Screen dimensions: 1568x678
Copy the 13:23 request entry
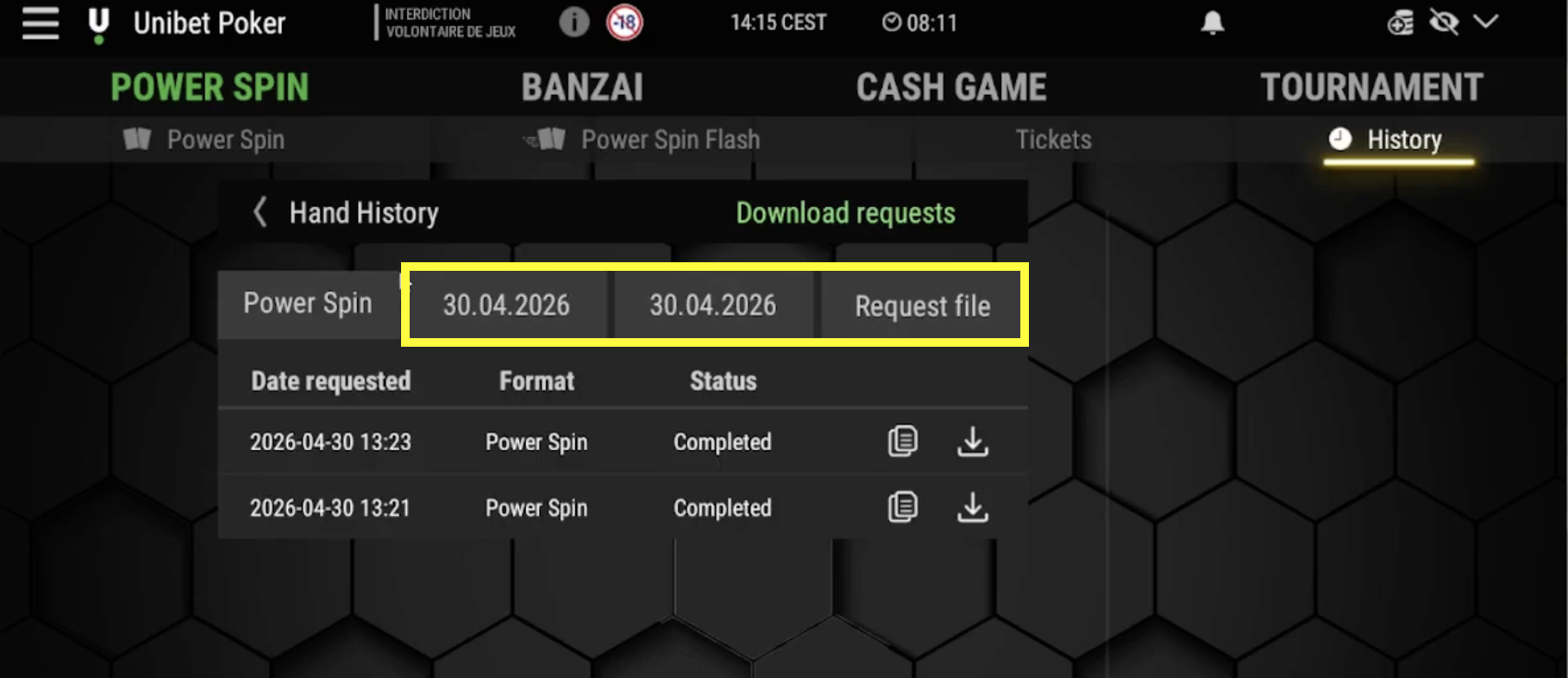tap(902, 441)
